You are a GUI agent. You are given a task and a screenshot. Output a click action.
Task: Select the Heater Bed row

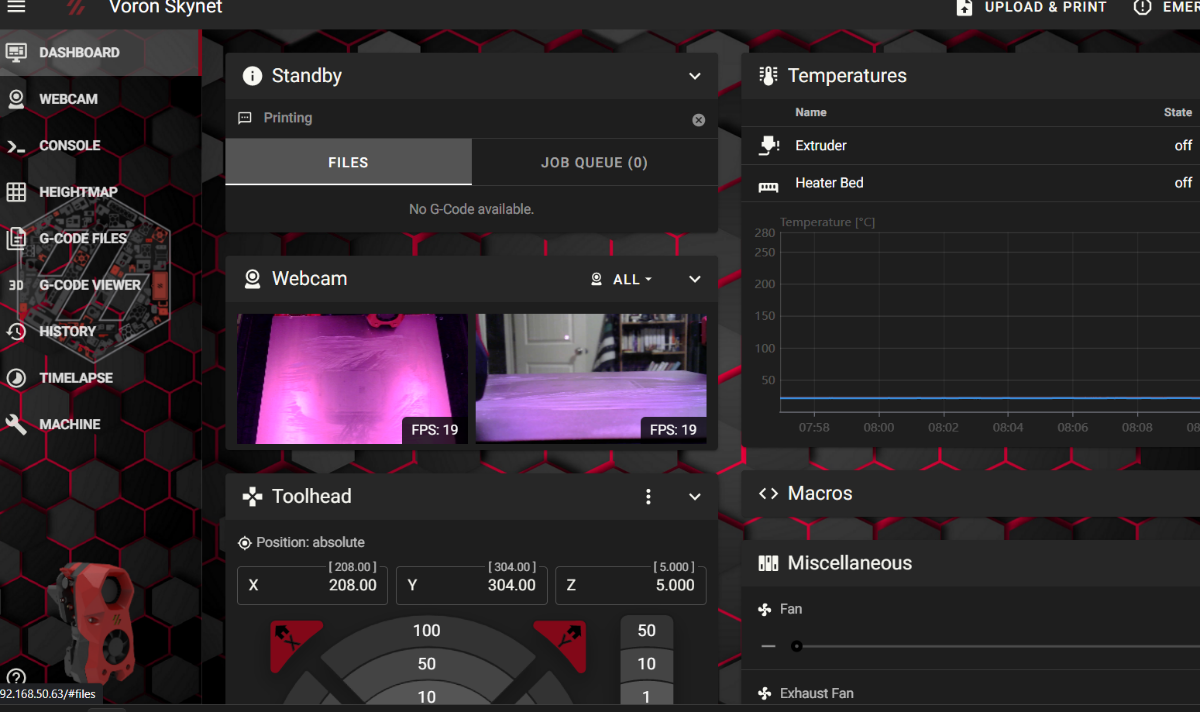pos(971,183)
